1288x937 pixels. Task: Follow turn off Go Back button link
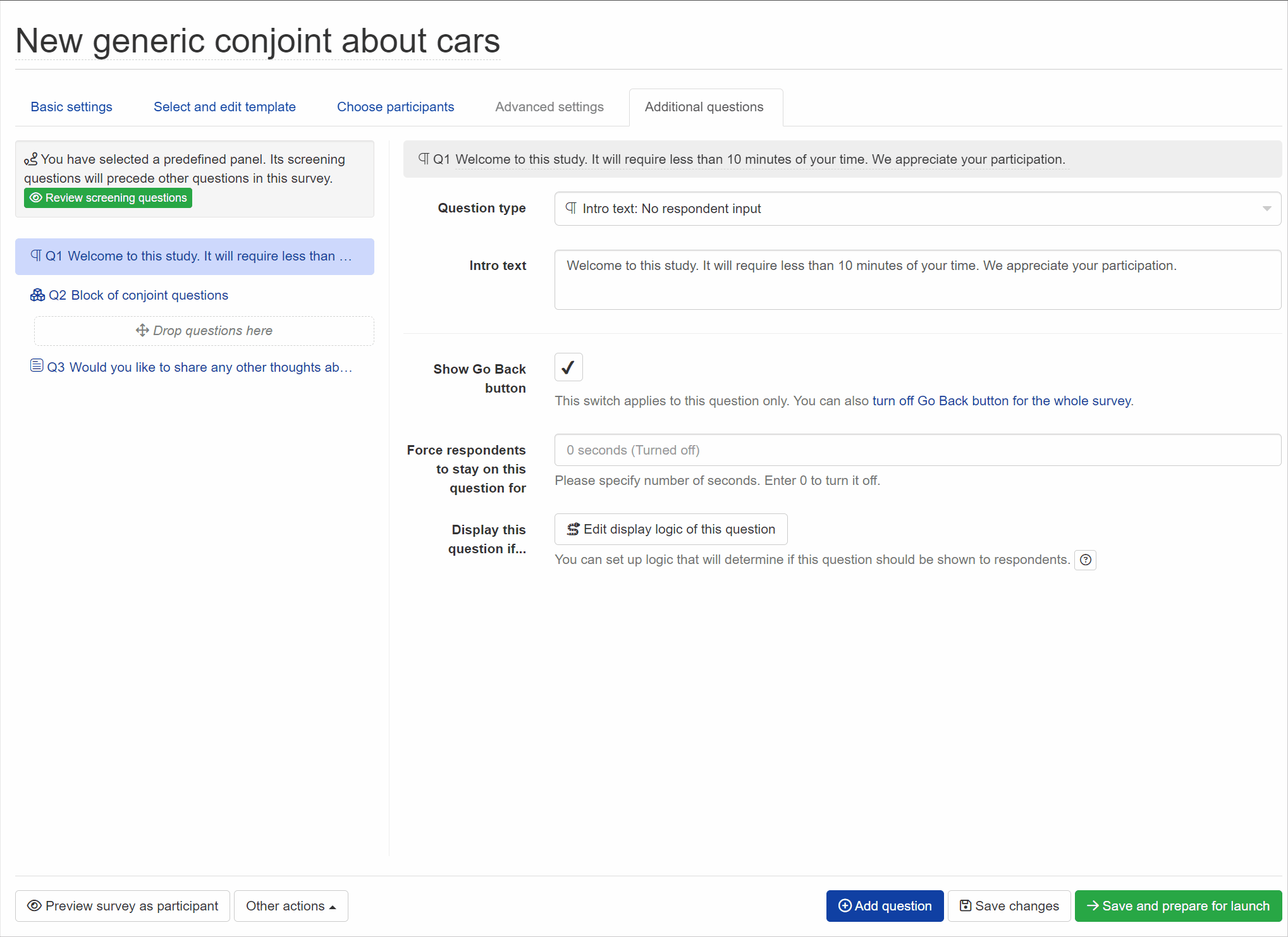point(1002,401)
